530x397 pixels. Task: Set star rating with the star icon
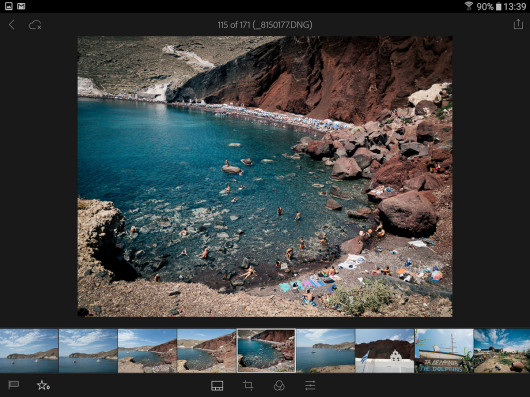tap(43, 385)
